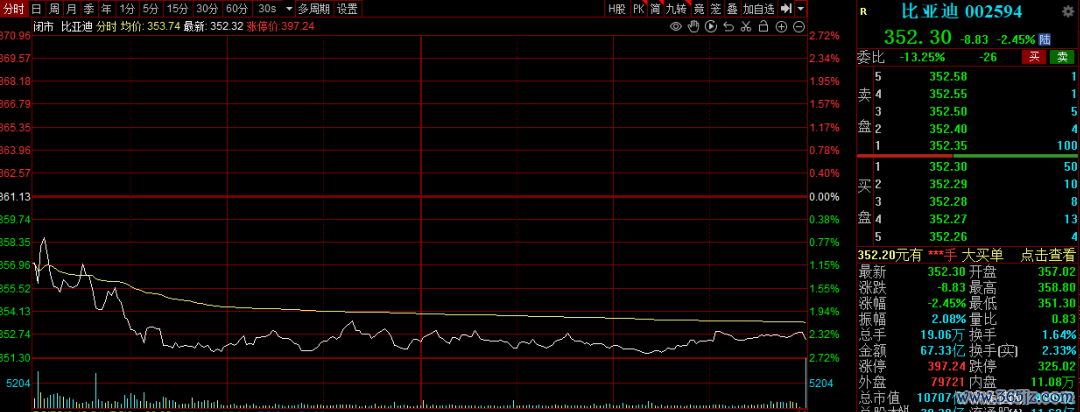Switch to the 60分 period tab
The image size is (1080, 412).
(237, 8)
